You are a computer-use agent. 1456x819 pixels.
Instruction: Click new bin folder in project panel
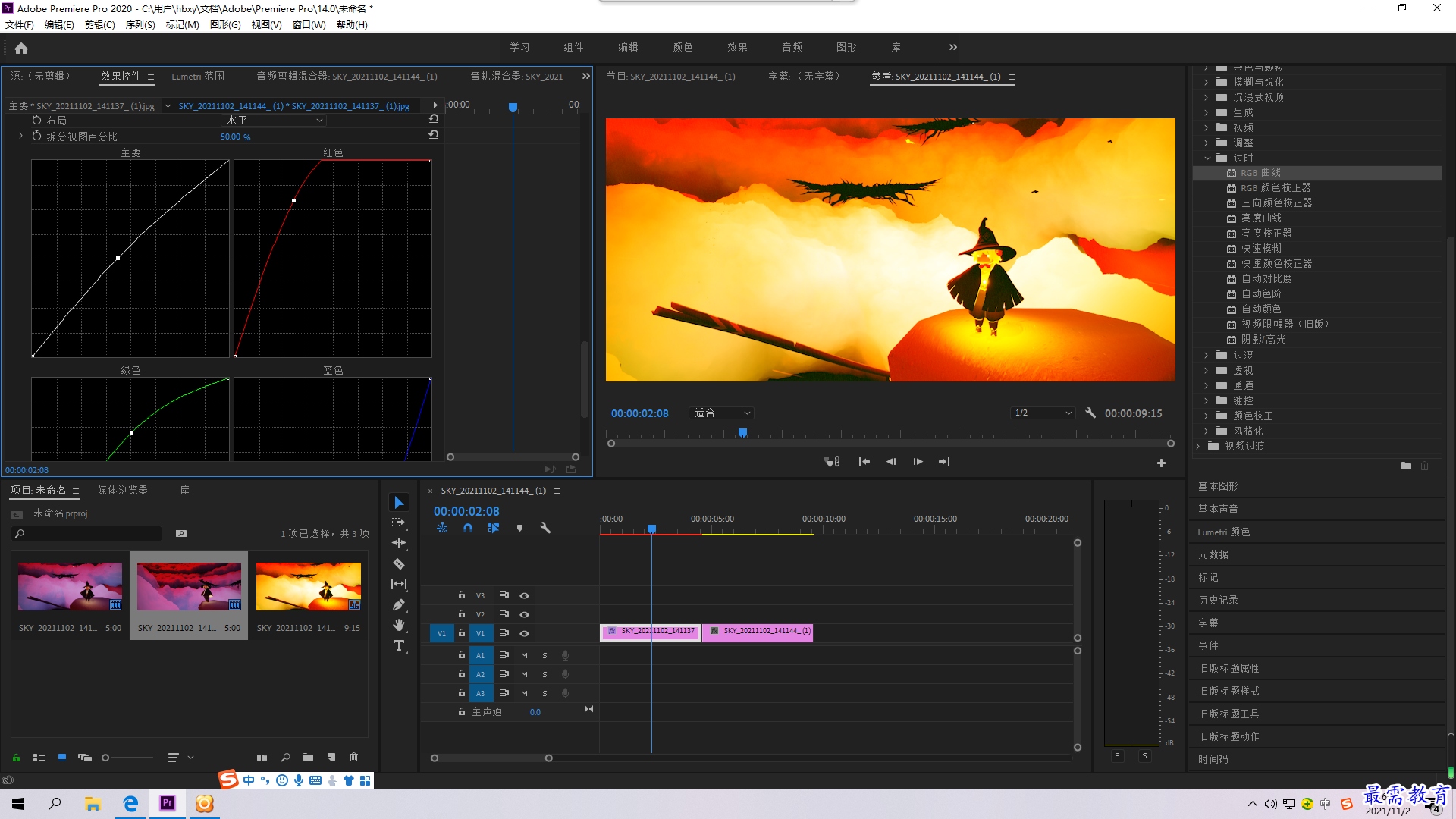(x=308, y=757)
